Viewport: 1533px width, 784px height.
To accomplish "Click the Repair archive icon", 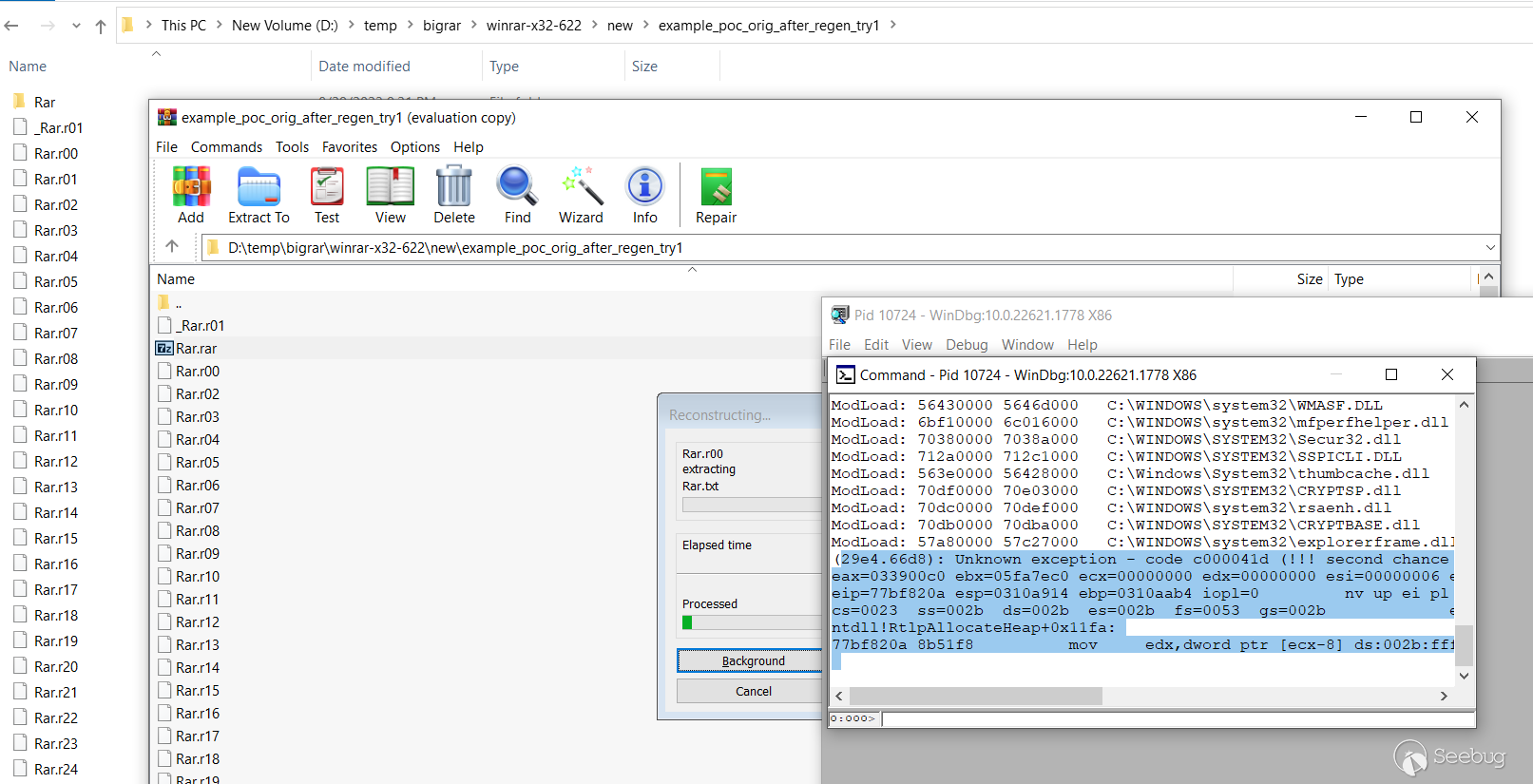I will click(x=716, y=187).
